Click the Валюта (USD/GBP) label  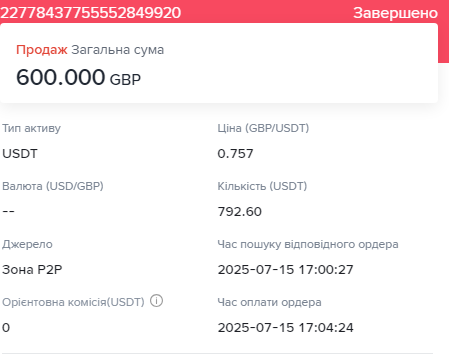[53, 186]
